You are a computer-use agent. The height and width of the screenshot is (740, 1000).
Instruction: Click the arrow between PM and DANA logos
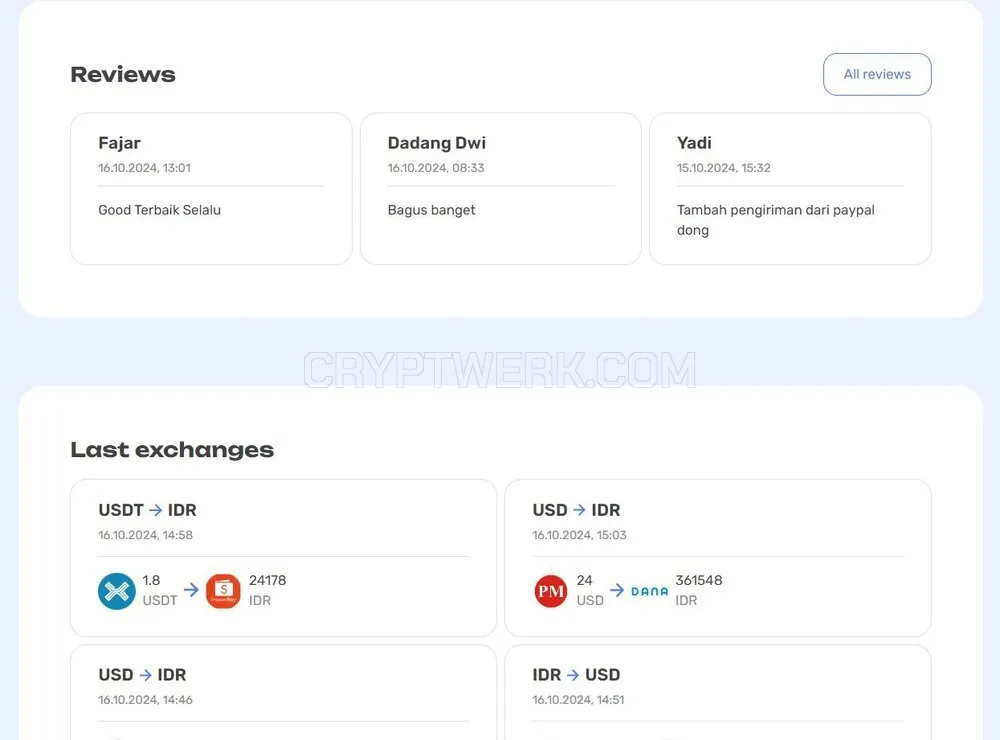(x=617, y=589)
